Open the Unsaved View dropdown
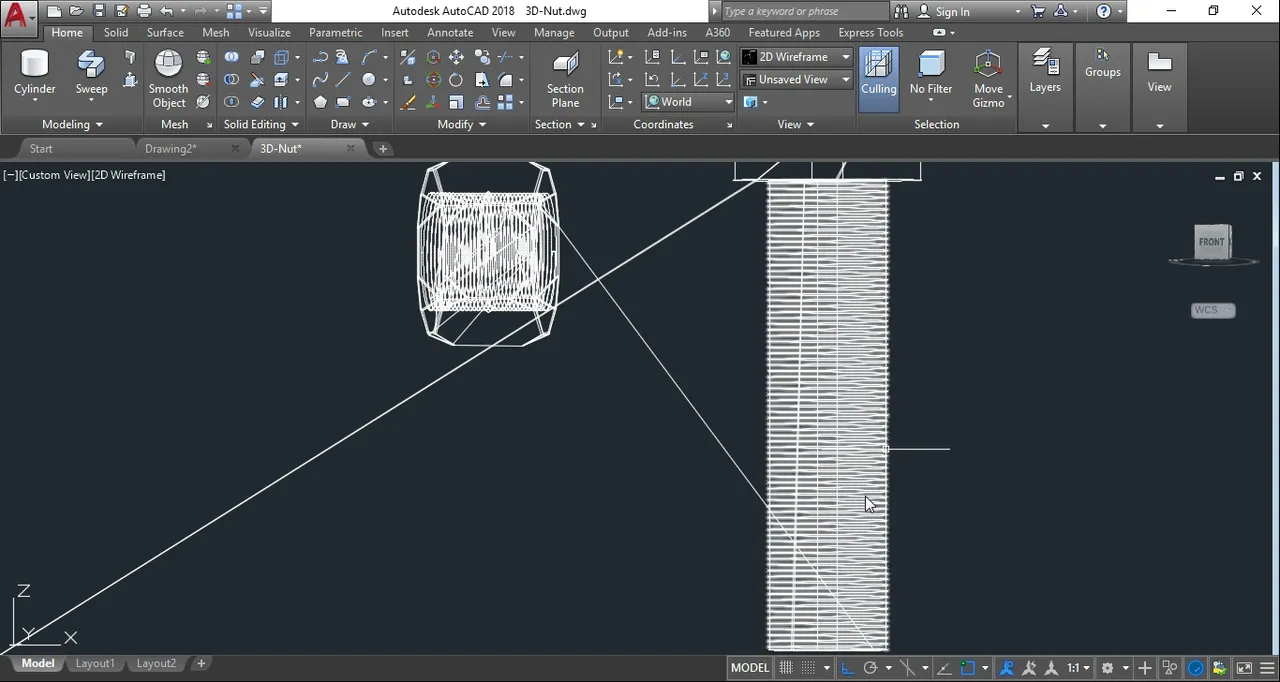 (x=796, y=79)
